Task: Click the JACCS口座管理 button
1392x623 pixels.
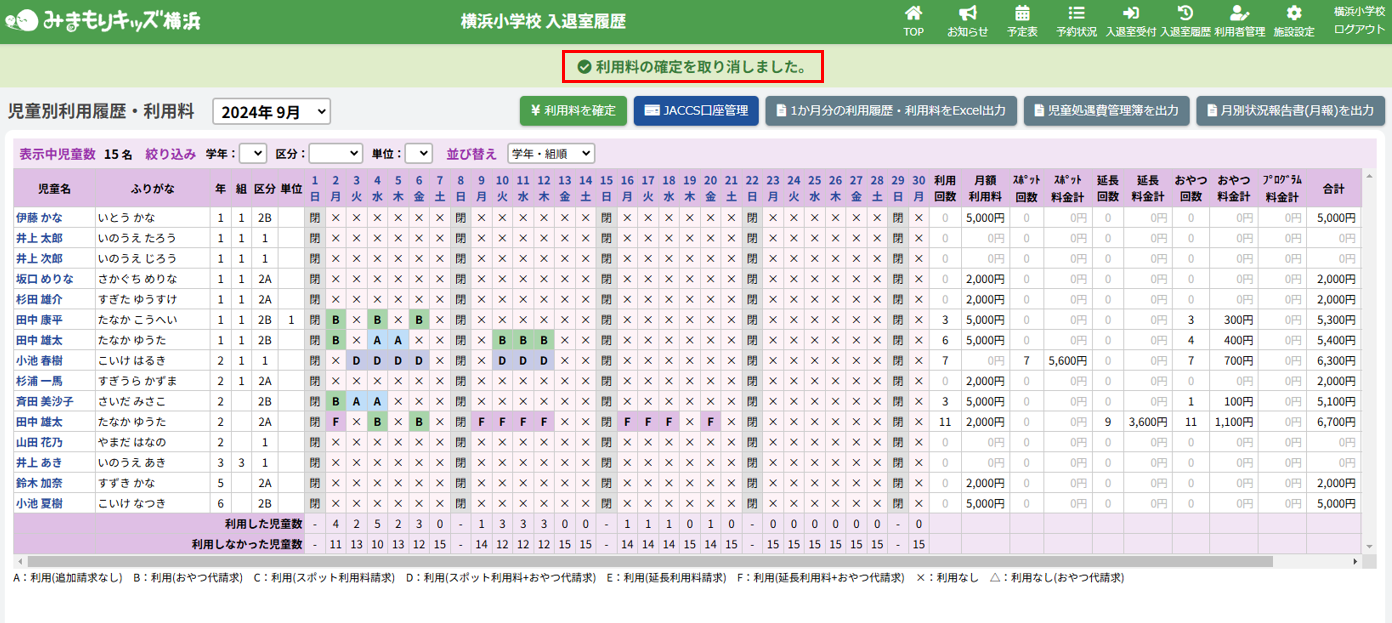Action: pos(696,111)
